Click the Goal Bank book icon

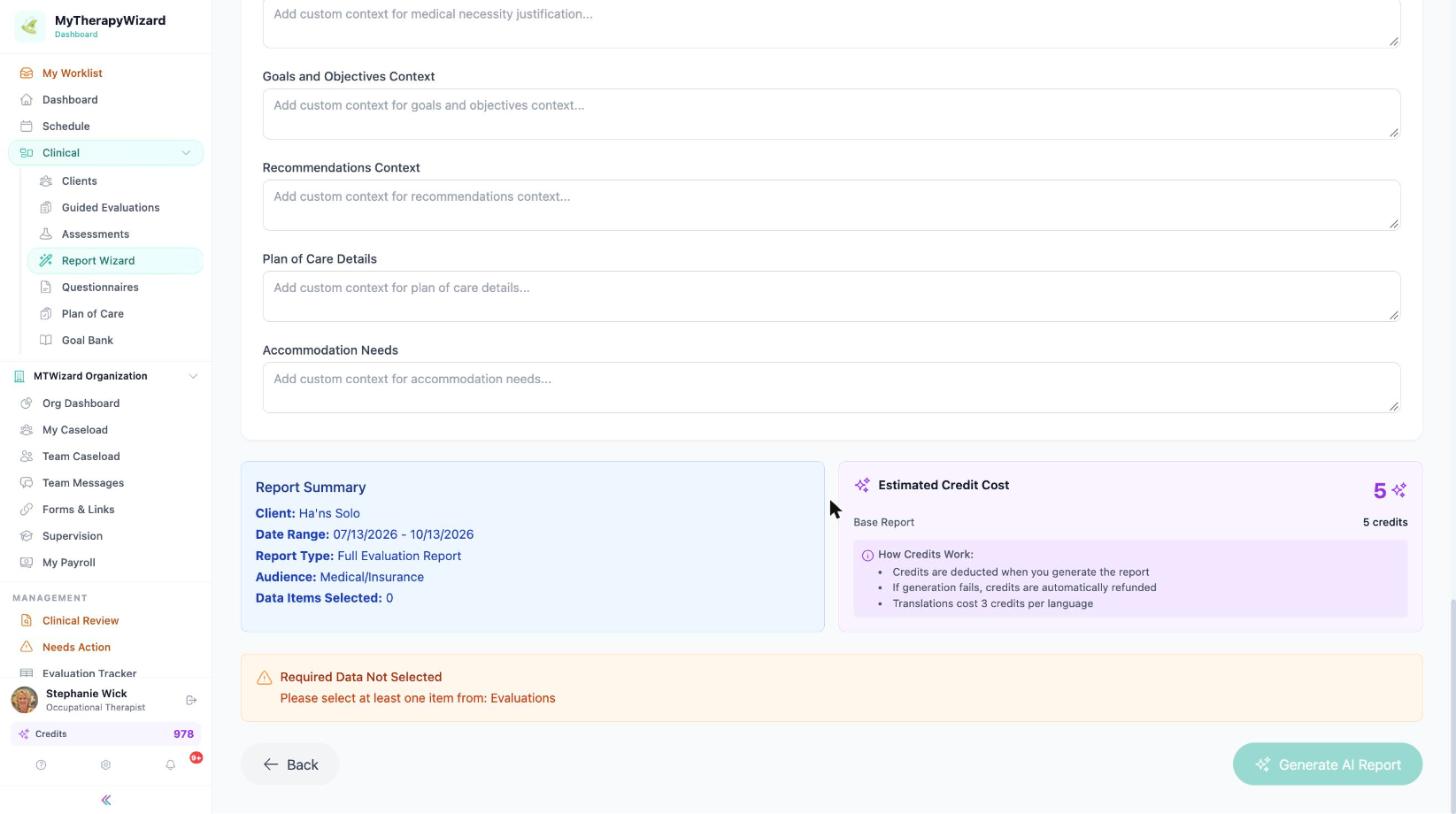tap(46, 341)
